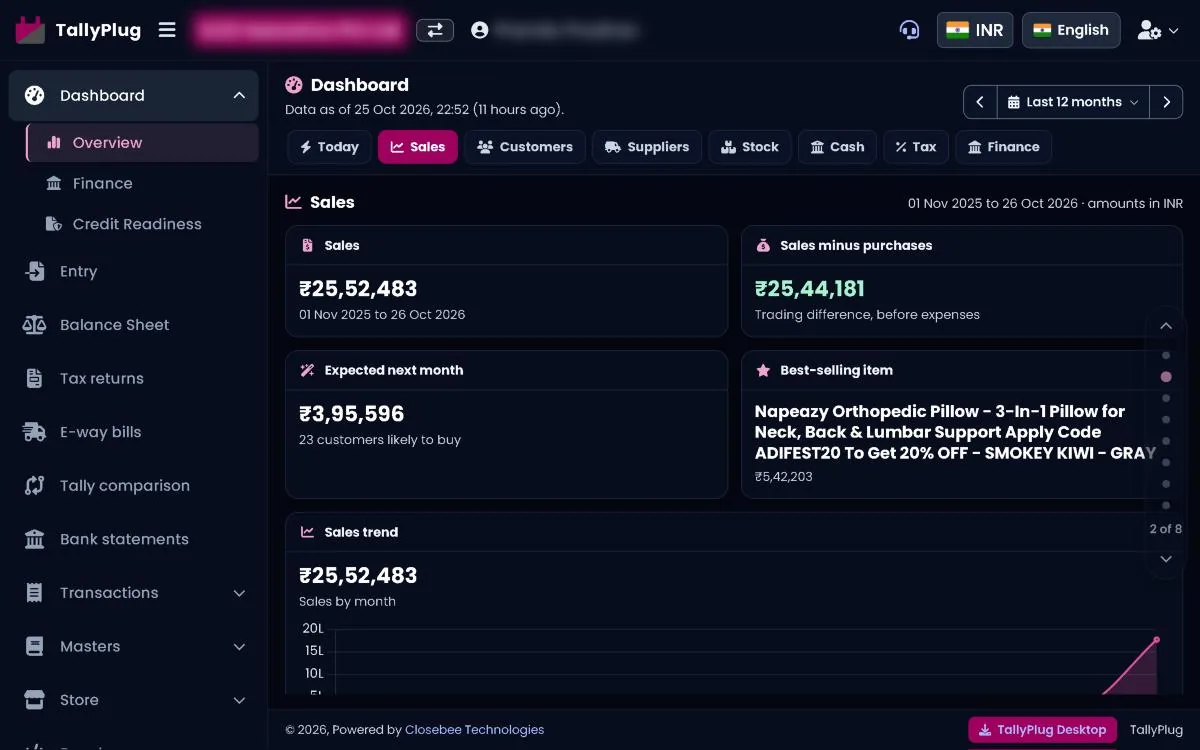The height and width of the screenshot is (750, 1200).
Task: Click the Sales trend card heading
Action: pyautogui.click(x=361, y=532)
